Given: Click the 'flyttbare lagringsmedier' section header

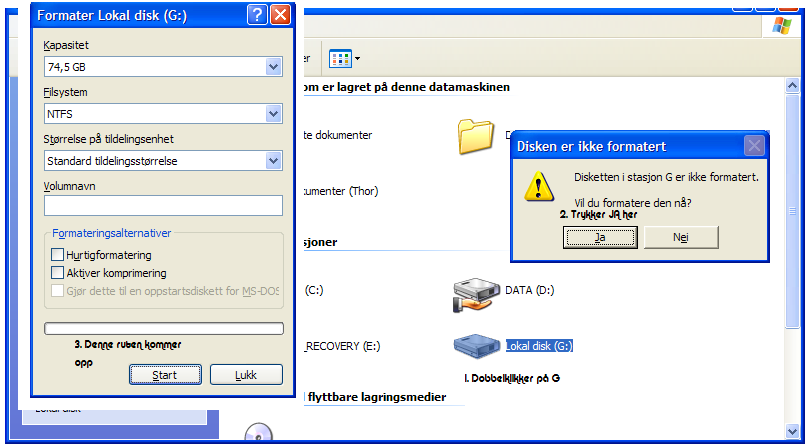Looking at the screenshot, I should (375, 397).
